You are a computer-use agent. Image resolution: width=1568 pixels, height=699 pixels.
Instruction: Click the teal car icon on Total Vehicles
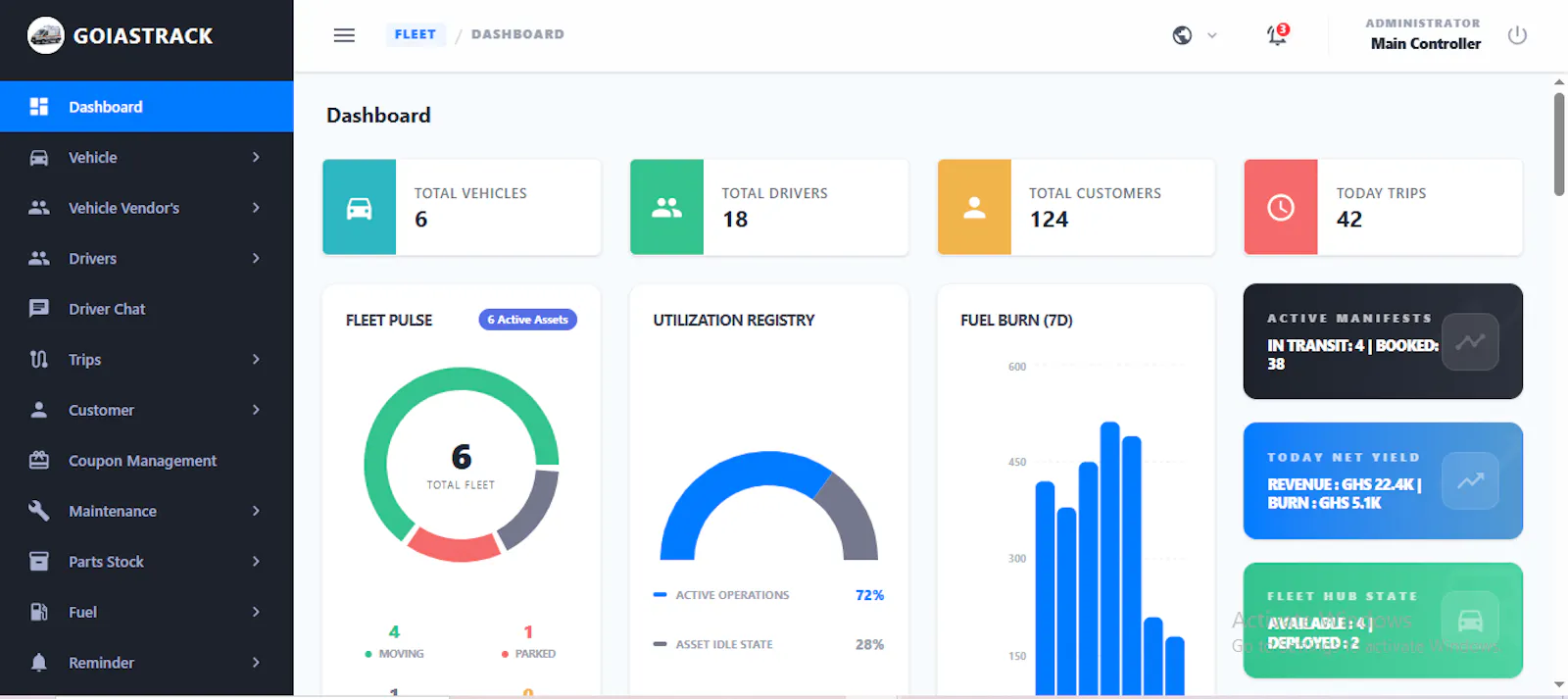(x=360, y=208)
